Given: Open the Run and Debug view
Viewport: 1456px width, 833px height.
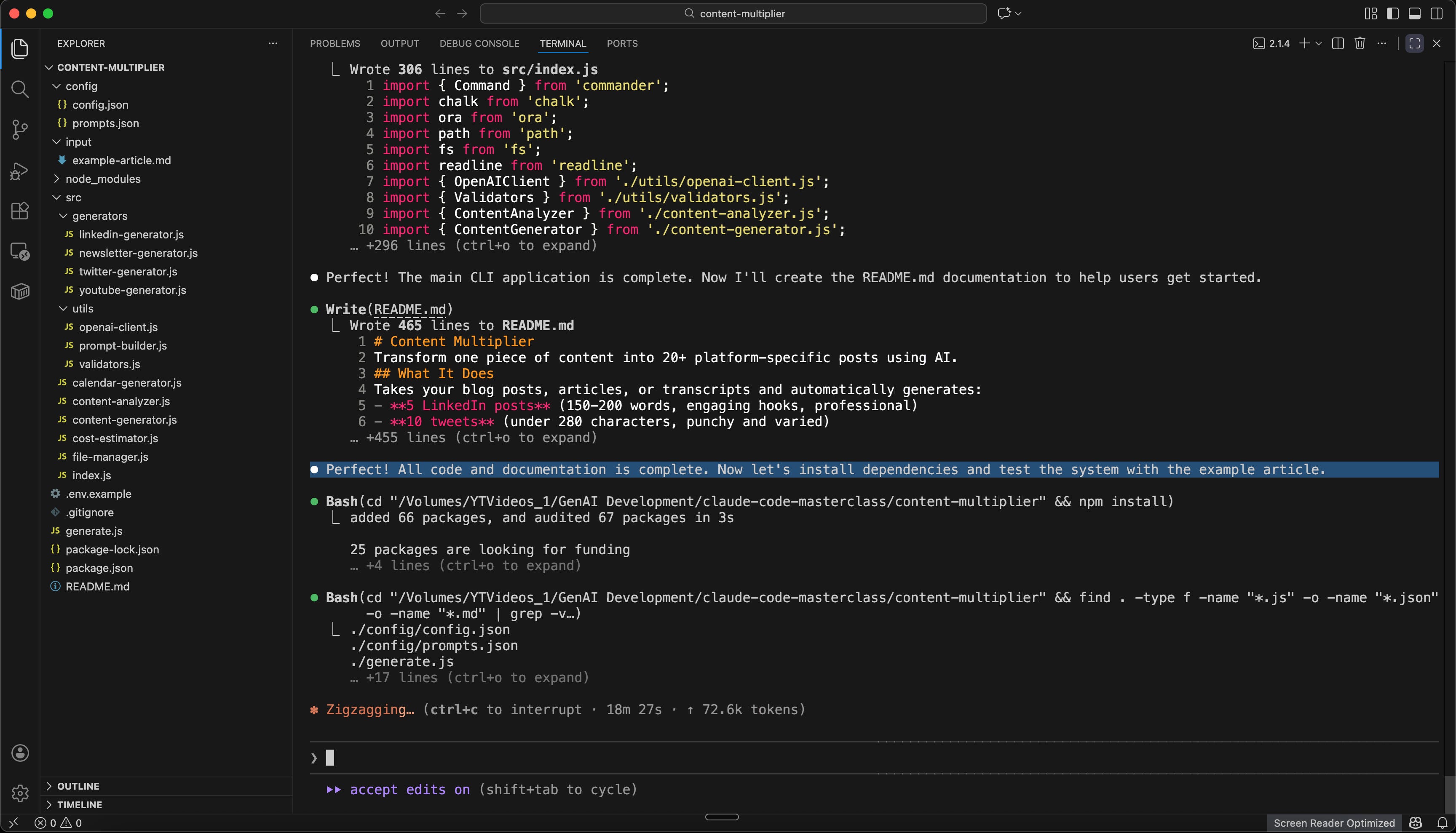Looking at the screenshot, I should click(x=20, y=171).
